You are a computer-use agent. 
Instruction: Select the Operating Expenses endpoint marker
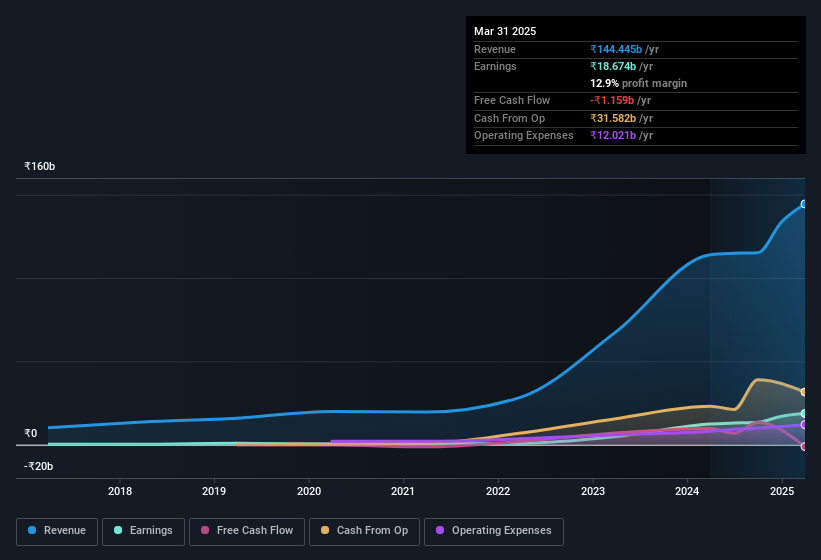(x=804, y=425)
